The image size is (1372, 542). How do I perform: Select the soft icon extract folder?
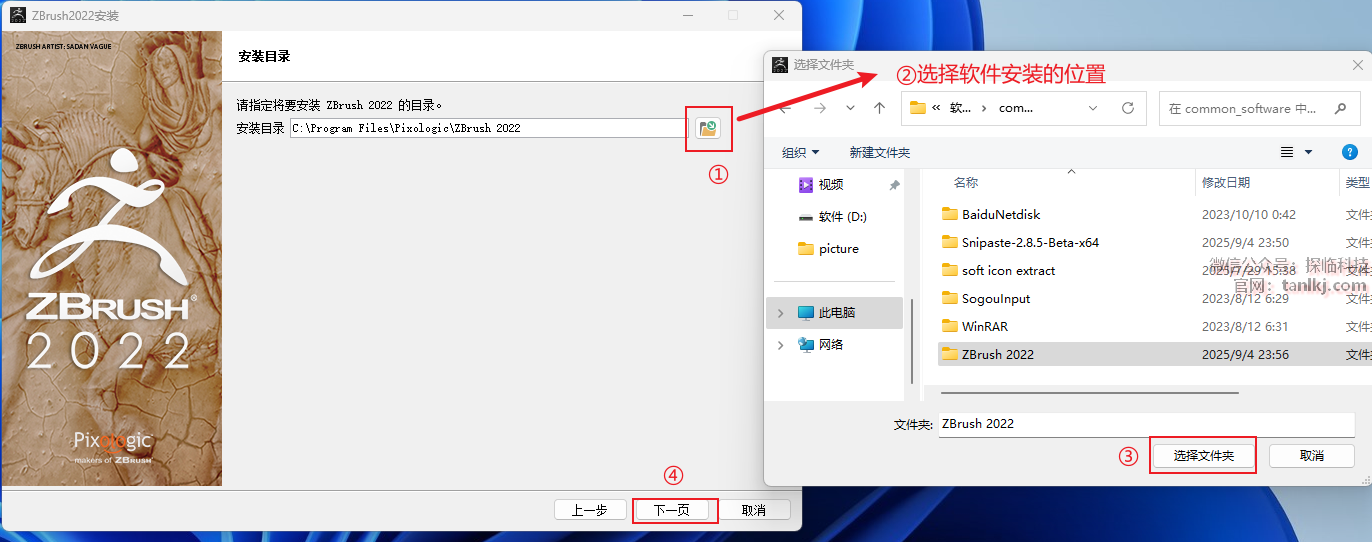pos(1008,271)
